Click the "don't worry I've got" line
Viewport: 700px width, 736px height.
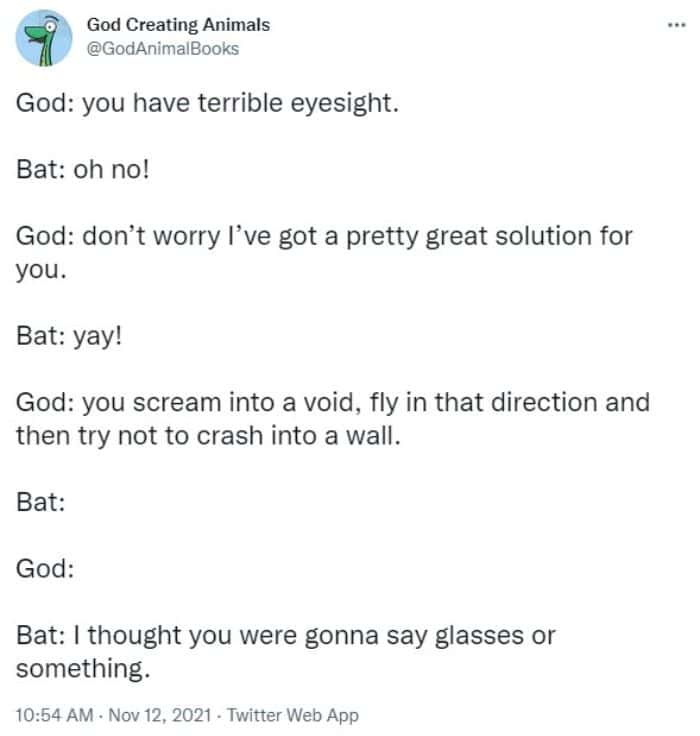click(x=324, y=239)
